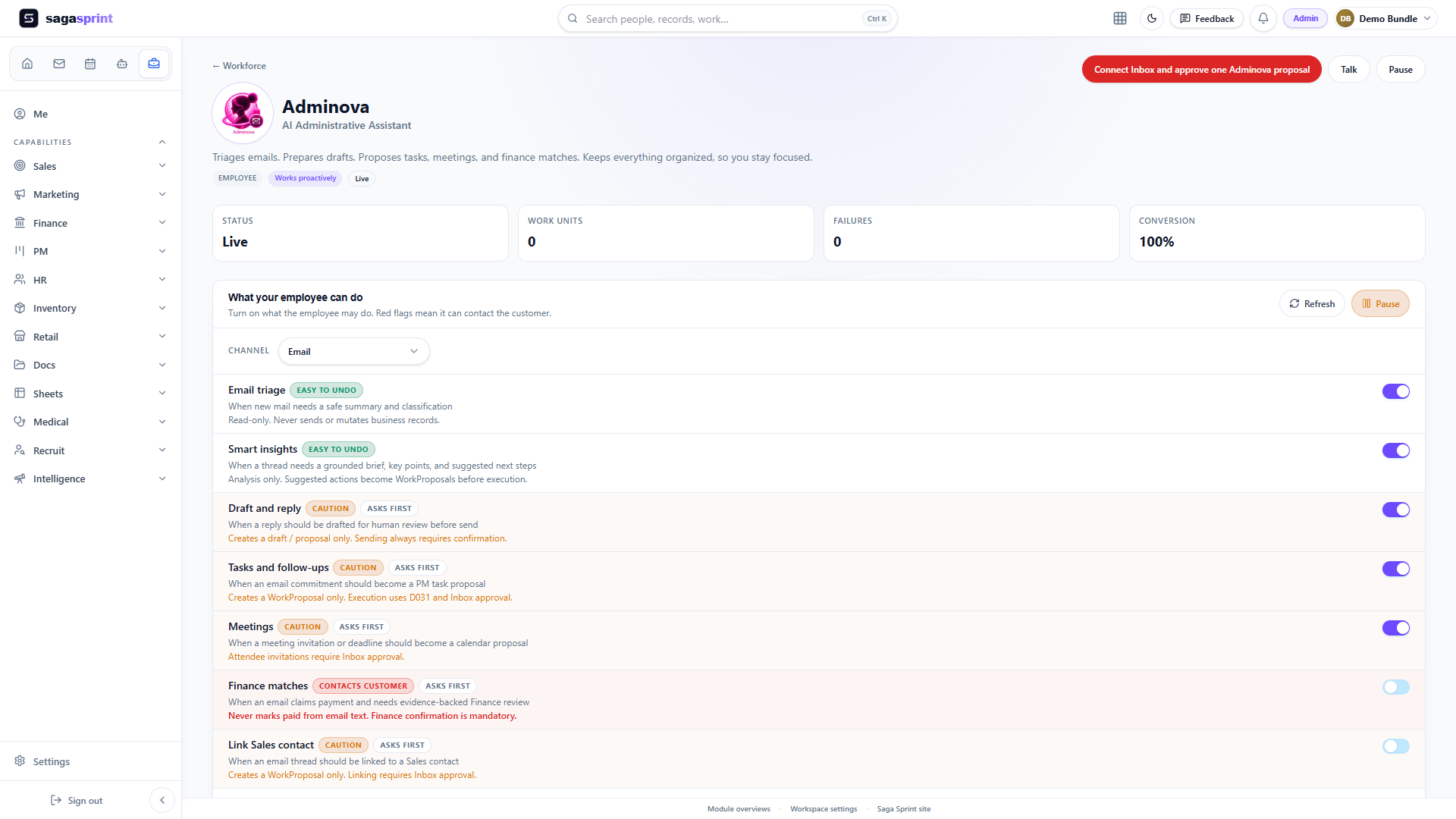Collapse sidebar with the chevron button
Viewport: 1456px width, 819px height.
(x=162, y=800)
